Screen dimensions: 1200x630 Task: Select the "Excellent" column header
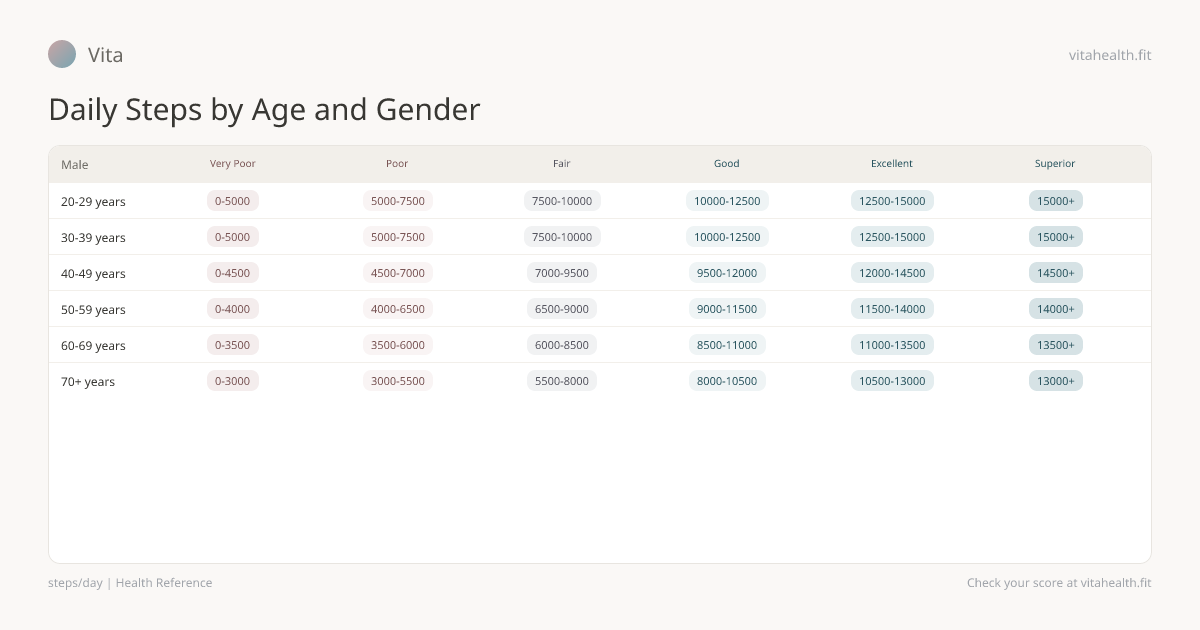(x=892, y=164)
